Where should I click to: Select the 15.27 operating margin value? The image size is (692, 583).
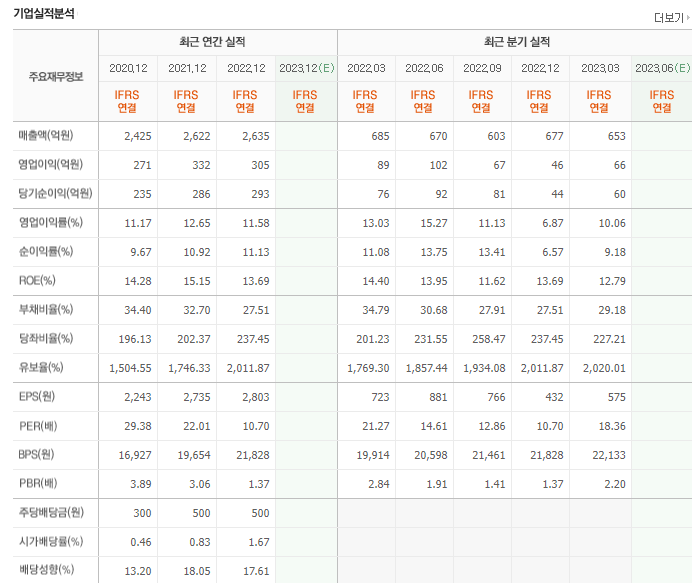(x=434, y=223)
